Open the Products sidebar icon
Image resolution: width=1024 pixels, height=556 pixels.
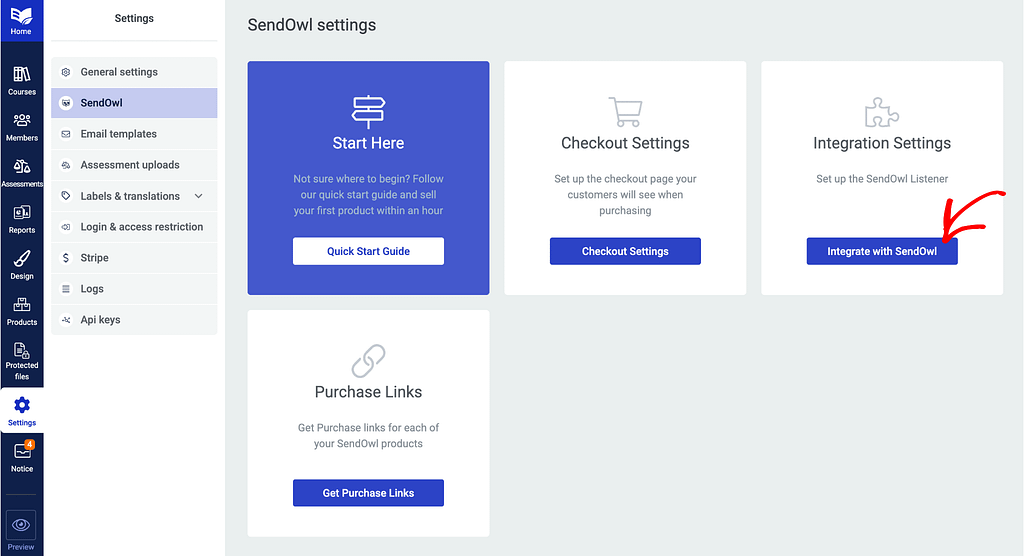(22, 312)
